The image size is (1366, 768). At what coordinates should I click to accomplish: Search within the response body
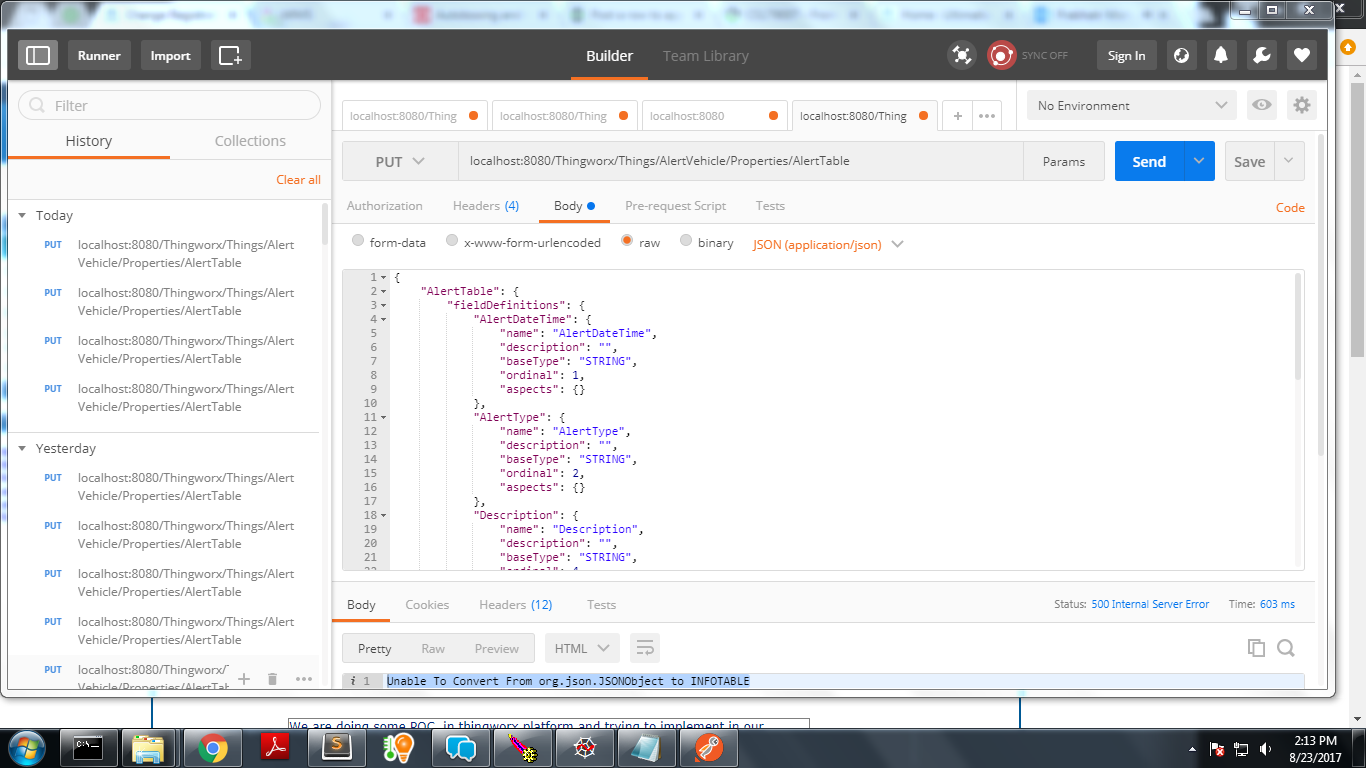[1286, 648]
